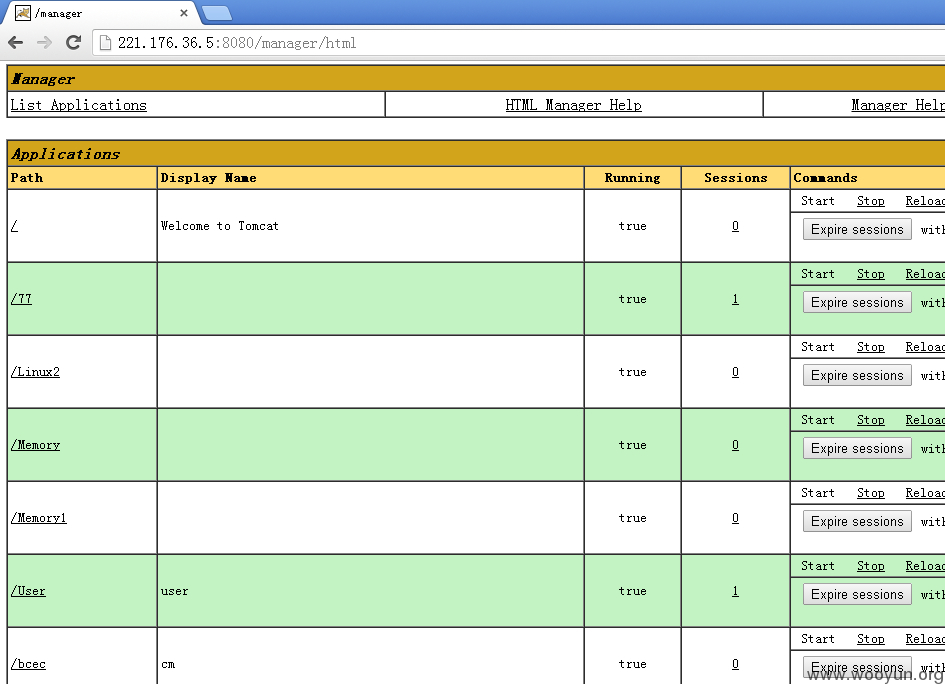Select the /manager tab
The image size is (945, 684).
click(x=102, y=13)
